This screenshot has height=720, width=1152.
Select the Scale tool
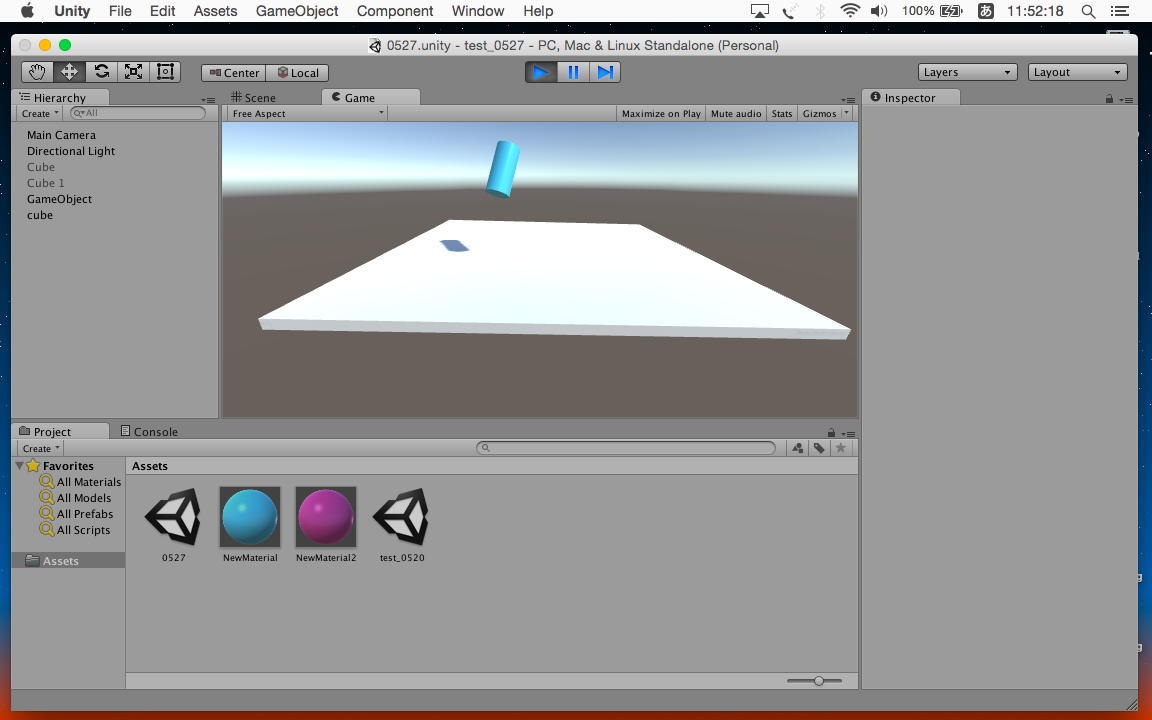coord(133,72)
